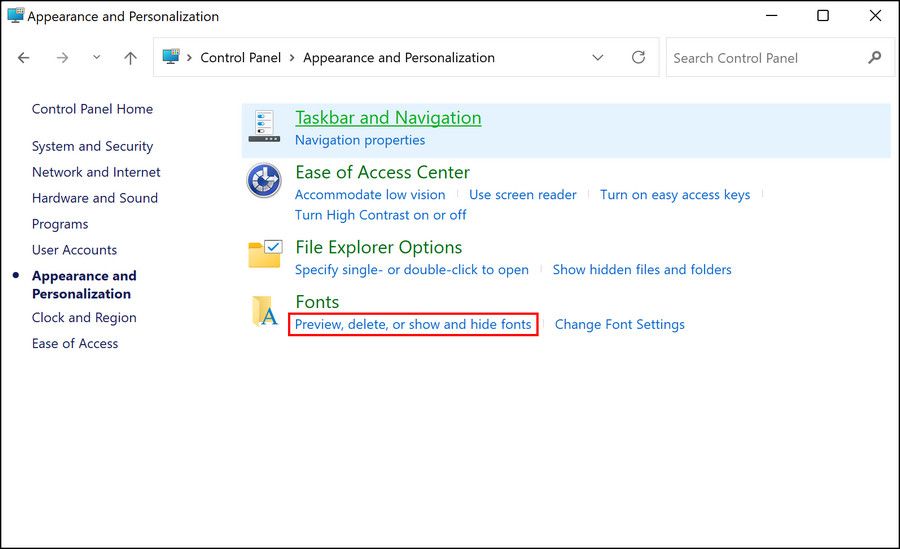Click the Forward arrow navigation button
900x549 pixels.
coord(62,57)
